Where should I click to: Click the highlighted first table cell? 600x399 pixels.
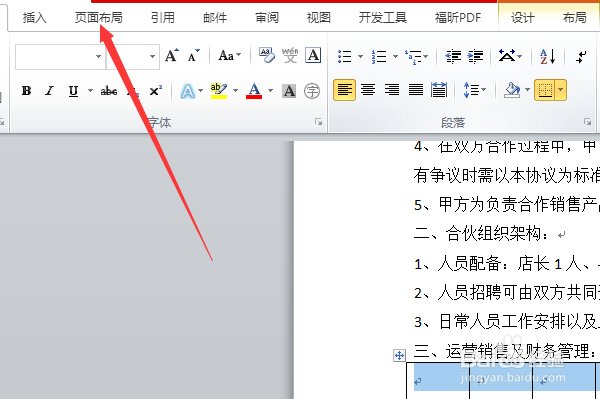[x=438, y=377]
